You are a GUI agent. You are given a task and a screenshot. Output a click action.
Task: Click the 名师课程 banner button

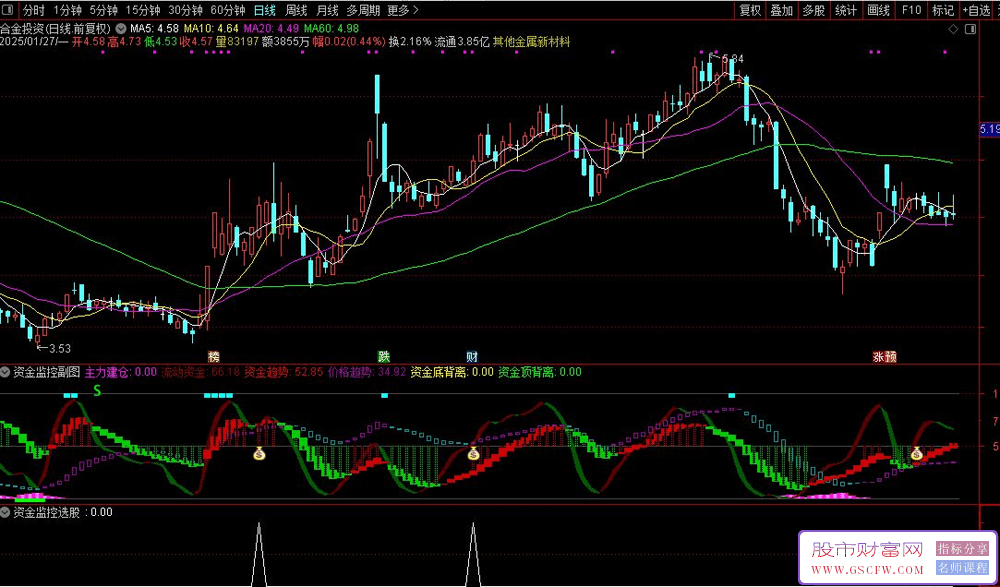pyautogui.click(x=962, y=568)
